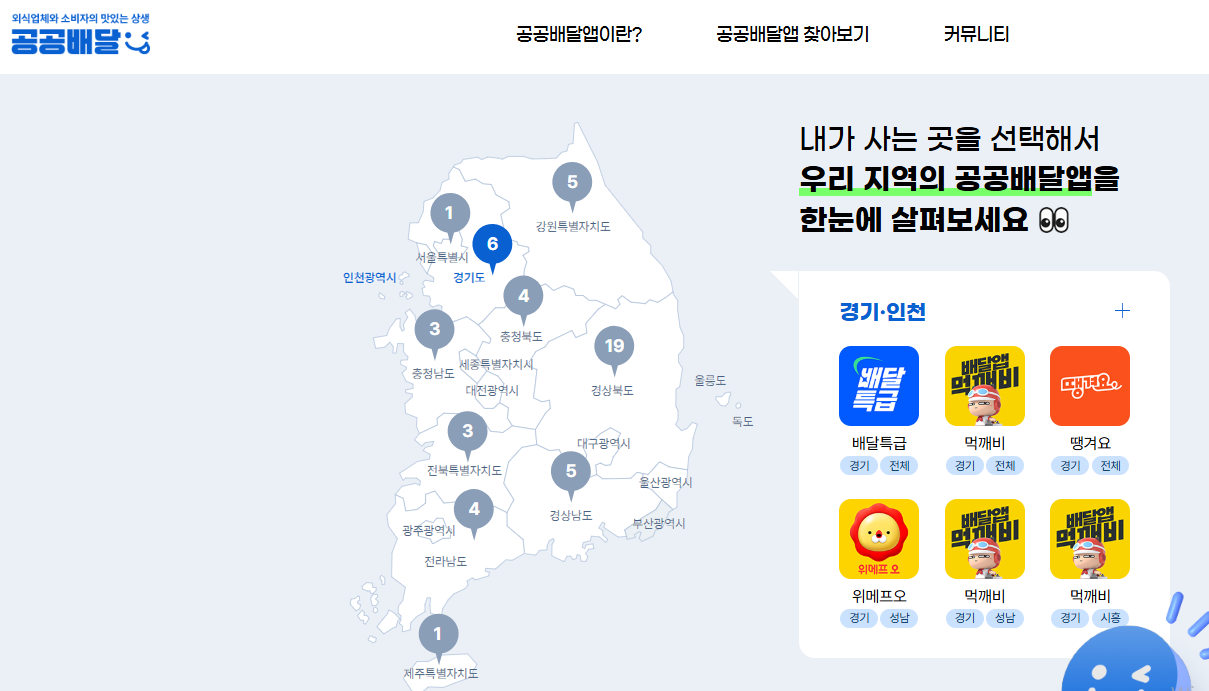Click the 인천광역시 label on map
Screen dimensions: 1209x691
coord(369,278)
